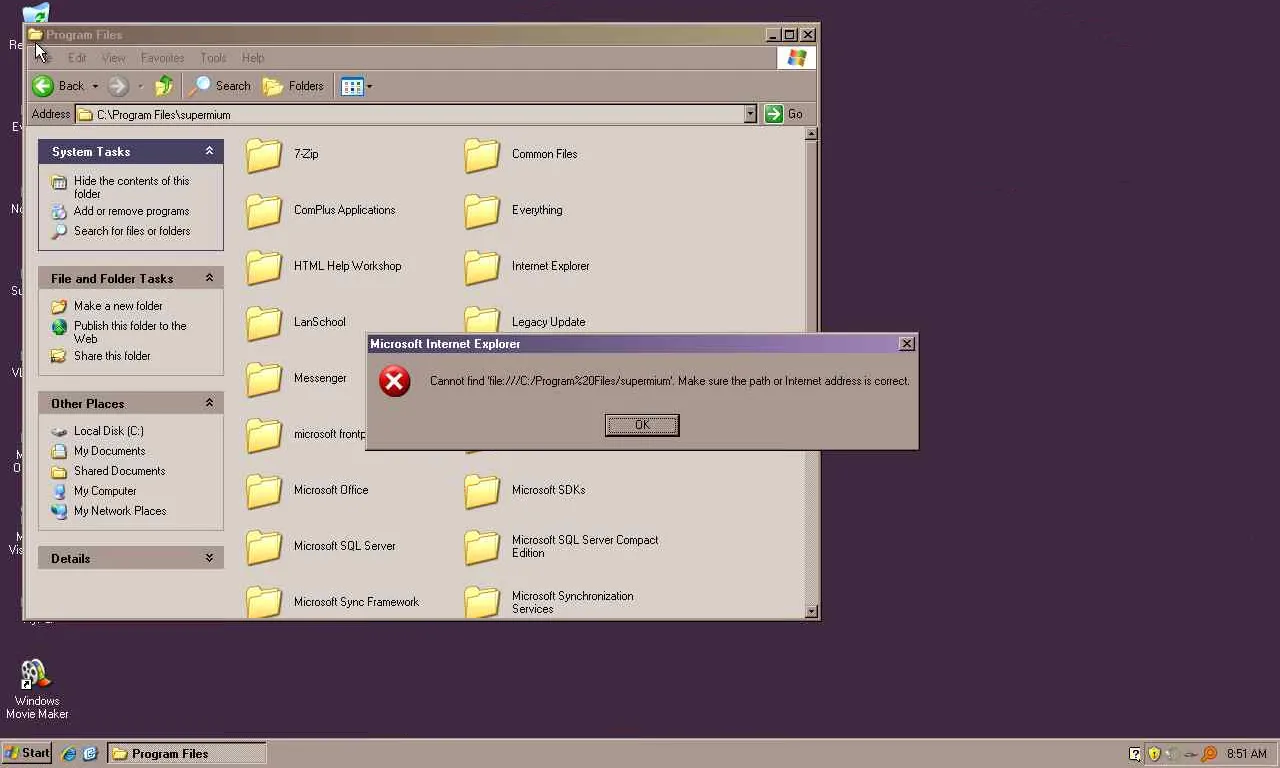Click 'Add or remove programs' link
The image size is (1280, 768).
point(131,211)
